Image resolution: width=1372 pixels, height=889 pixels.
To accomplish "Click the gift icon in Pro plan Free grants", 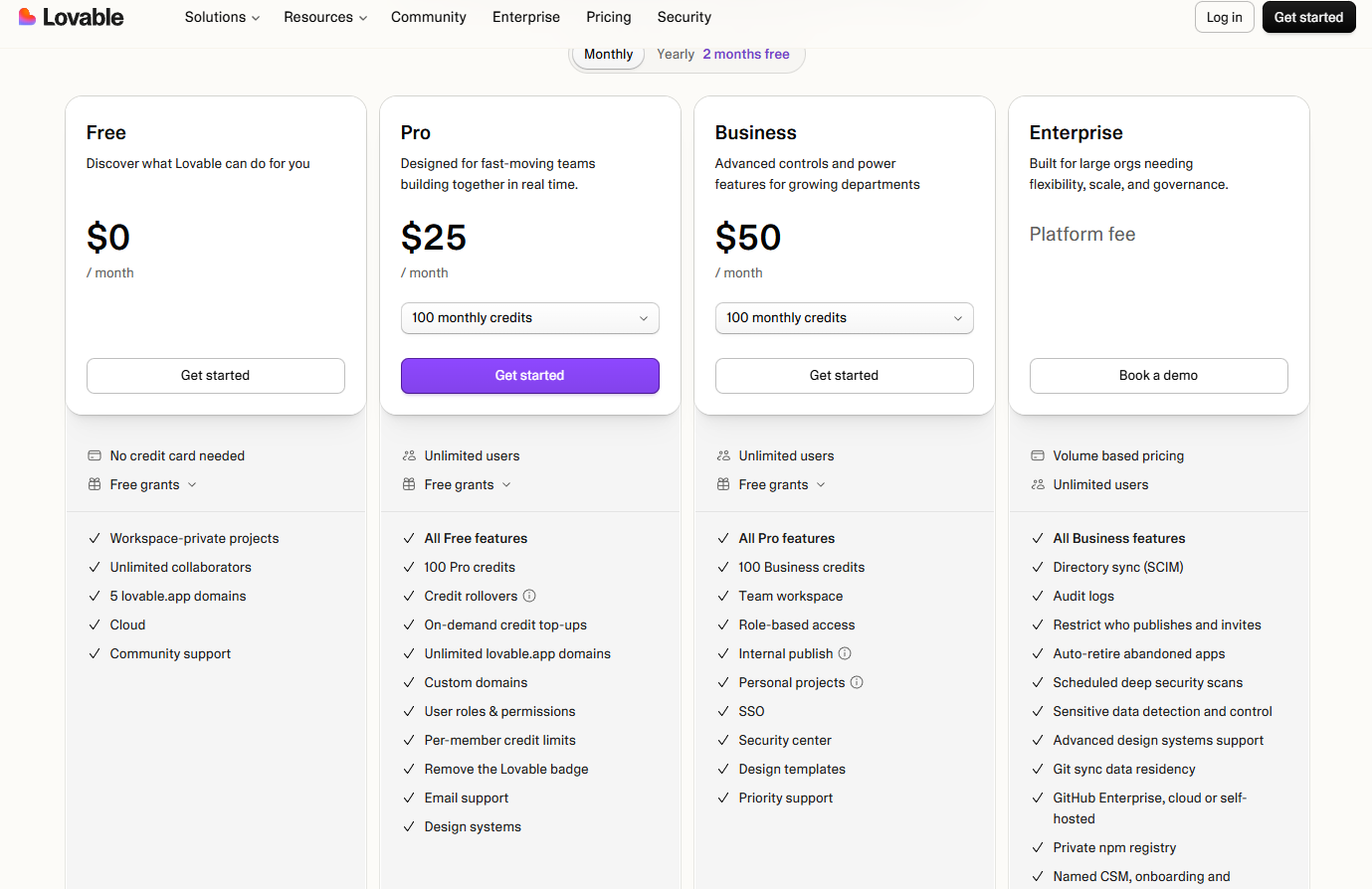I will (409, 484).
